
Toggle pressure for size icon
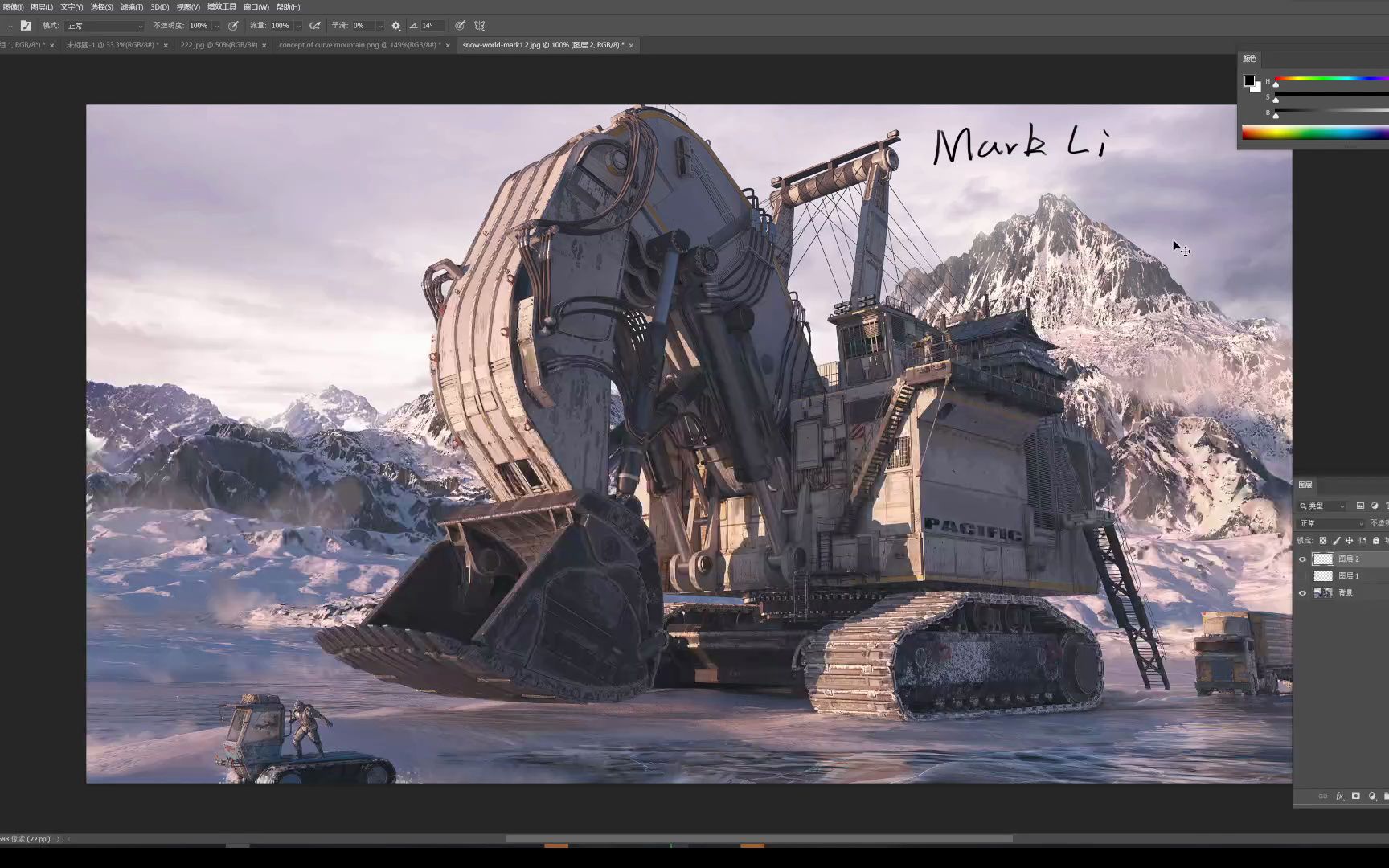point(460,26)
